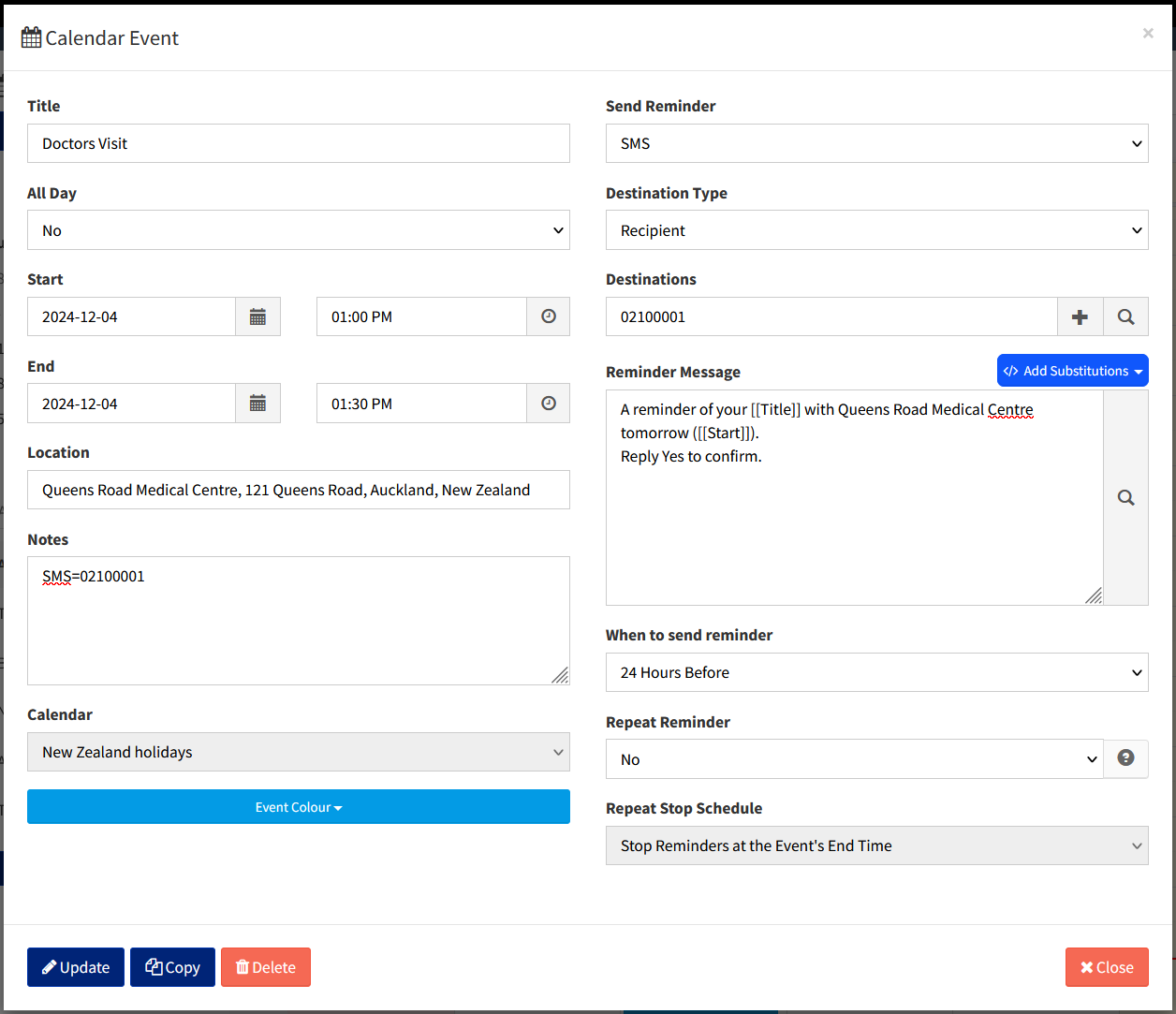1176x1014 pixels.
Task: Open the Add Substitutions menu
Action: (1072, 370)
